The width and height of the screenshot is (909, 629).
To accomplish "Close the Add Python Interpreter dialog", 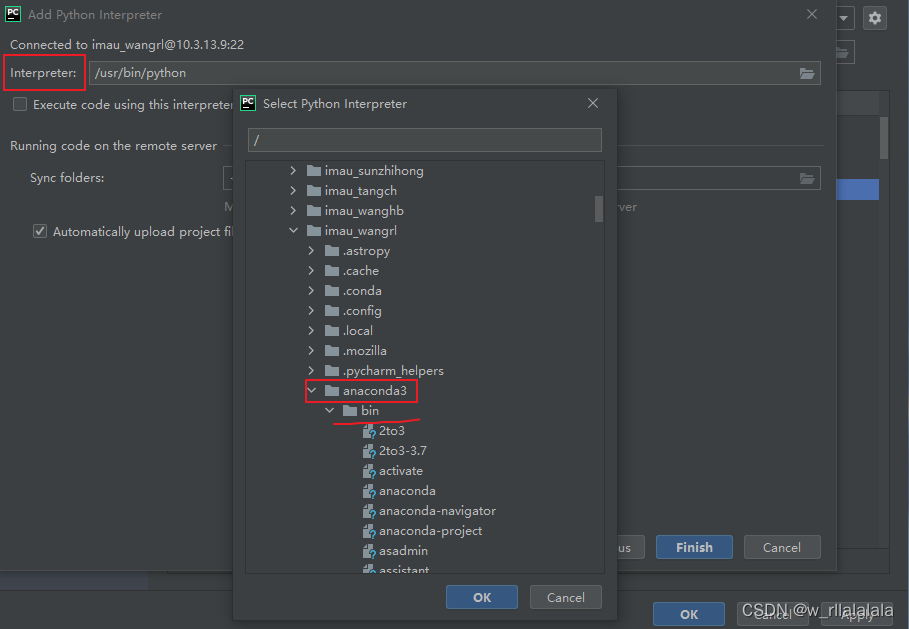I will coord(812,14).
